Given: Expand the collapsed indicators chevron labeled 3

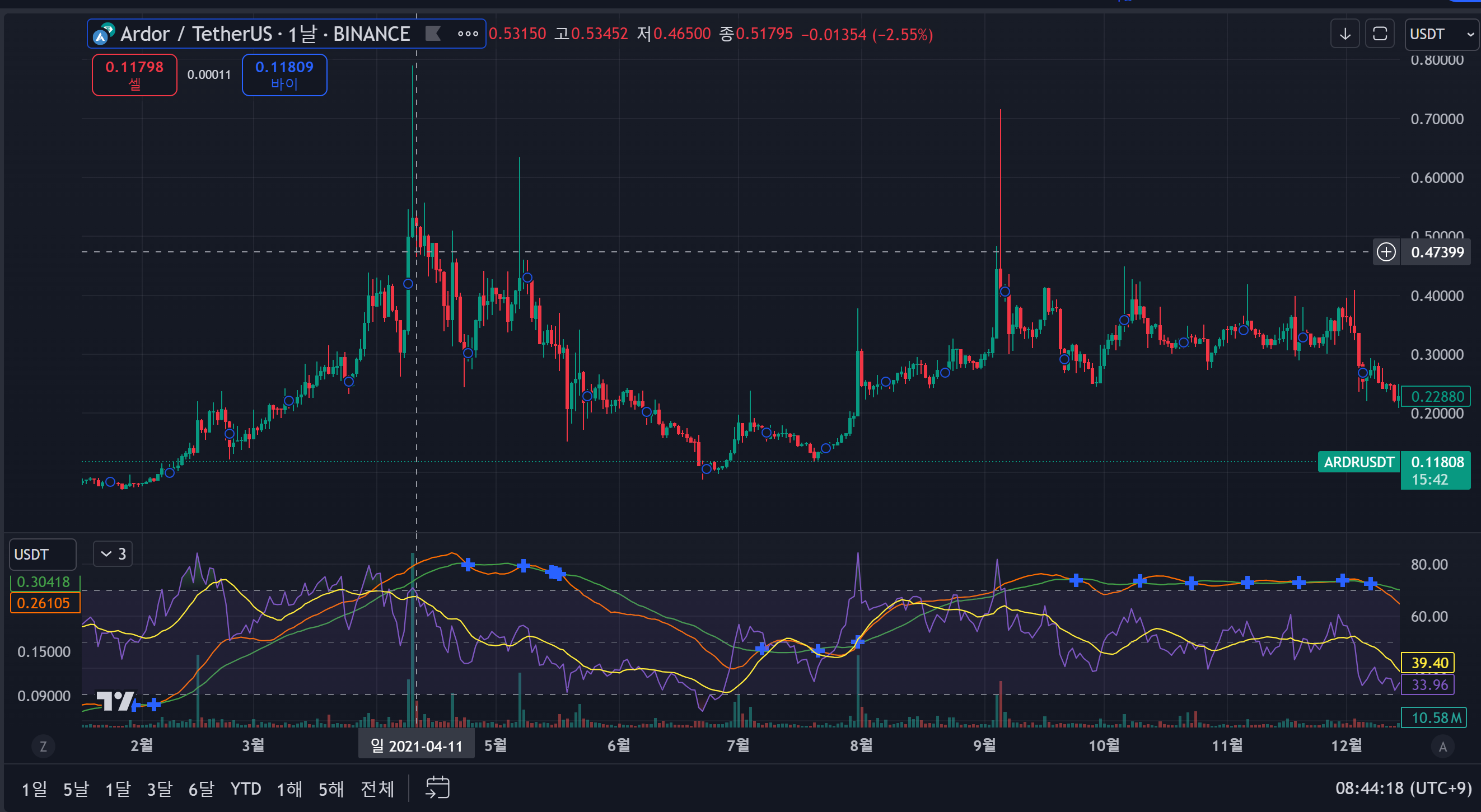Looking at the screenshot, I should click(113, 554).
